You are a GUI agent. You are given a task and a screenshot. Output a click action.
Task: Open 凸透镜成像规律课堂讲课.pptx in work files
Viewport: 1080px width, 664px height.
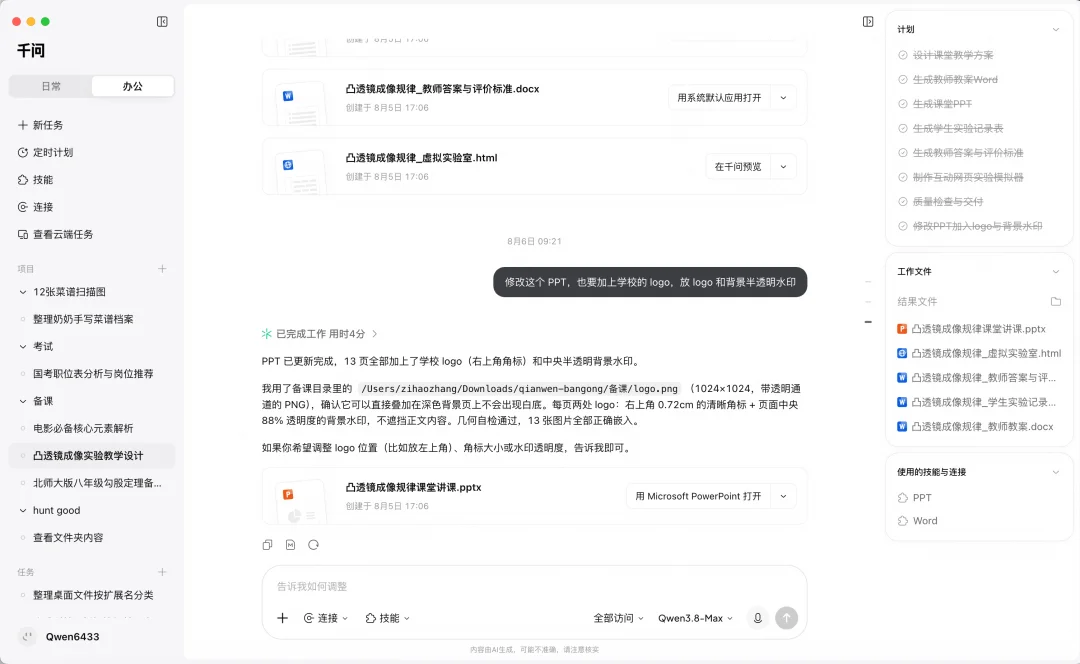coord(978,329)
